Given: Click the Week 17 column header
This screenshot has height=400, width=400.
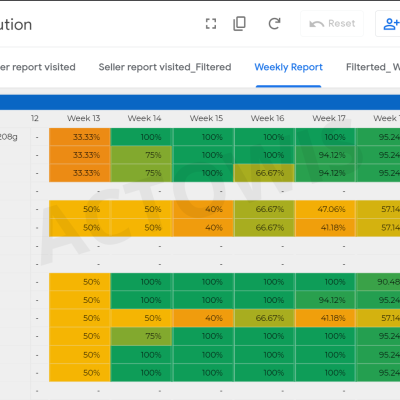Looking at the screenshot, I should pyautogui.click(x=329, y=118).
